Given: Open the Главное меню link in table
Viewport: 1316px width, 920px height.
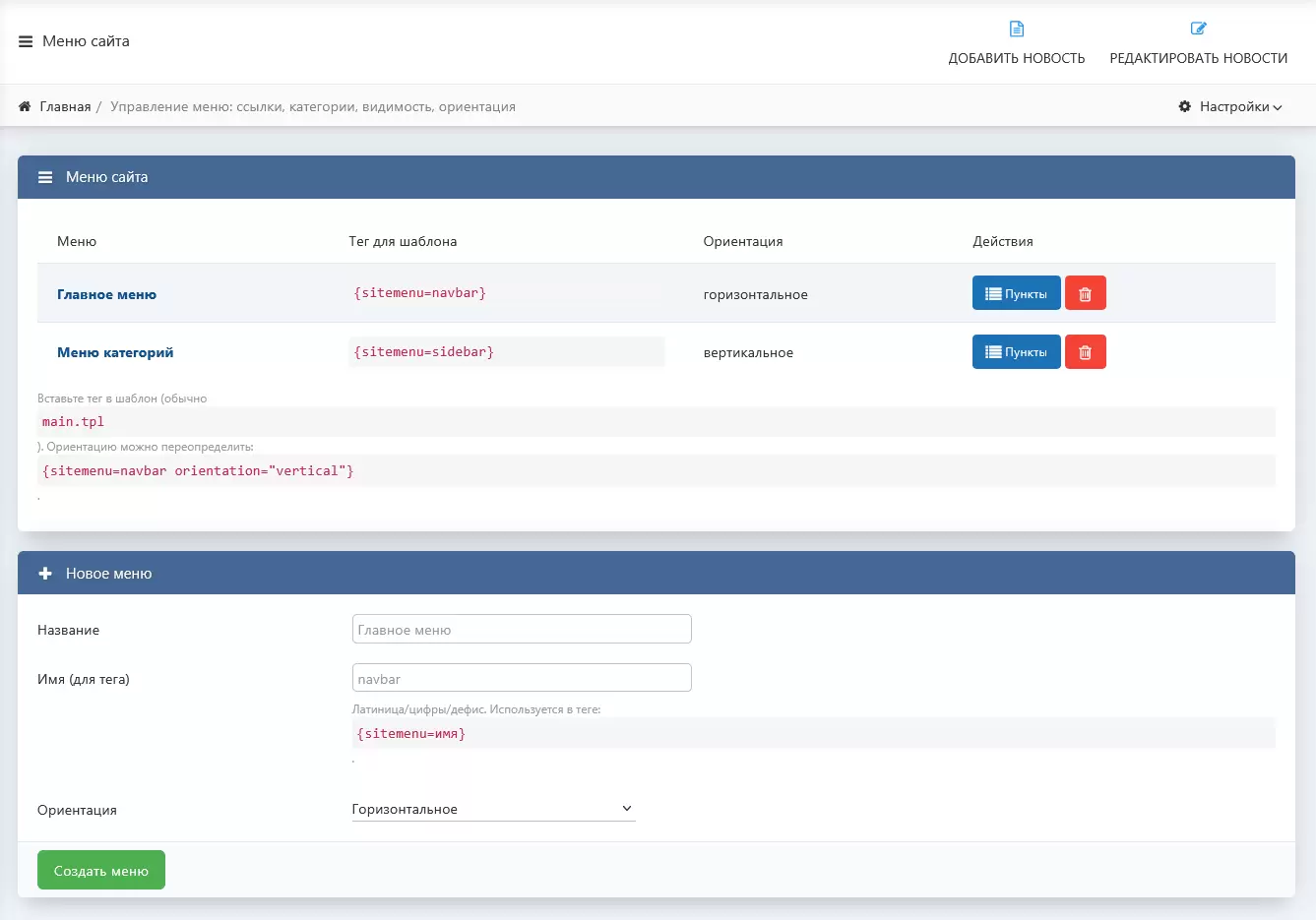Looking at the screenshot, I should click(106, 294).
